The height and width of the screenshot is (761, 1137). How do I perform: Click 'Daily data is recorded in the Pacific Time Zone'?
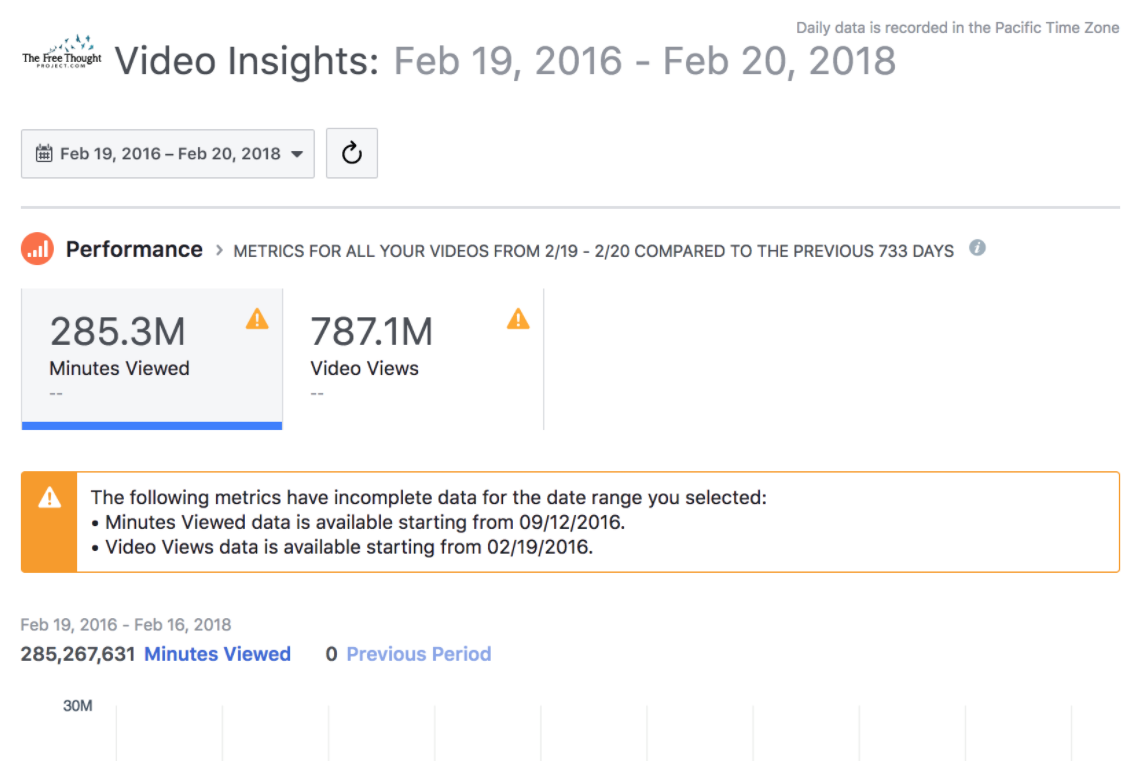[x=957, y=28]
